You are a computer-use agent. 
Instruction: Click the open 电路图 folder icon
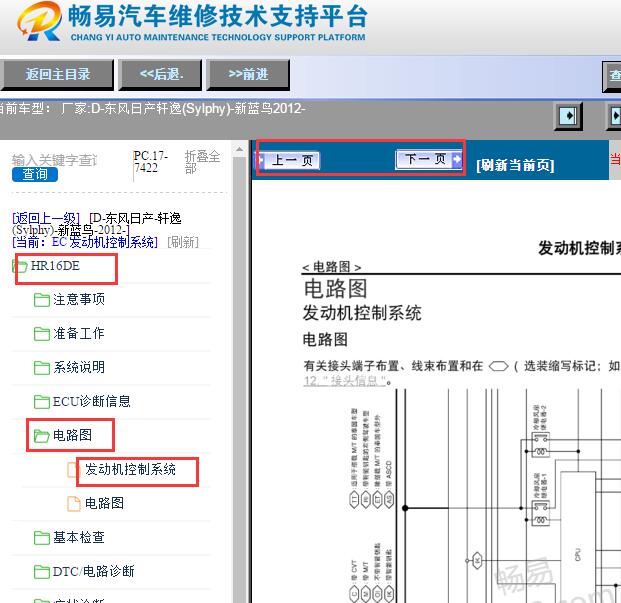(x=42, y=436)
